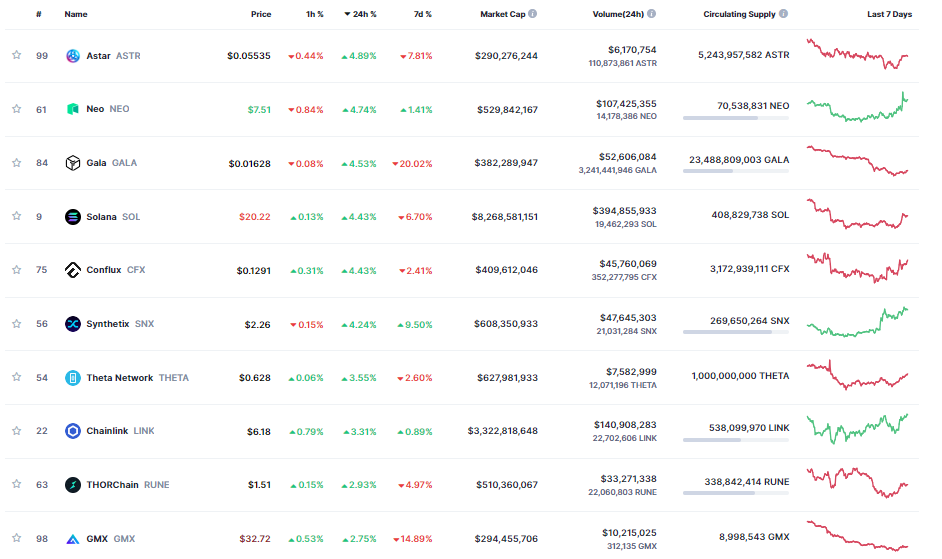
Task: Click Solana market cap $8,268,581,151
Action: [505, 216]
